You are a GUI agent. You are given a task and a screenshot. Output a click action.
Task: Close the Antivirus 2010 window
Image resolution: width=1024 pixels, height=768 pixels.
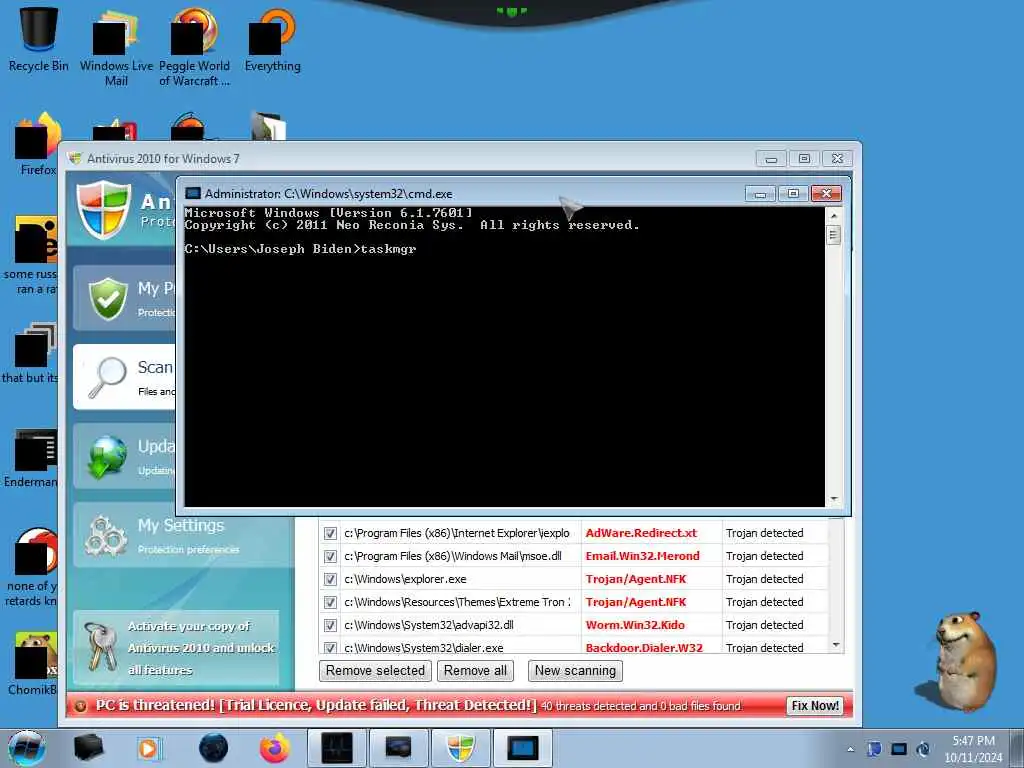click(837, 159)
